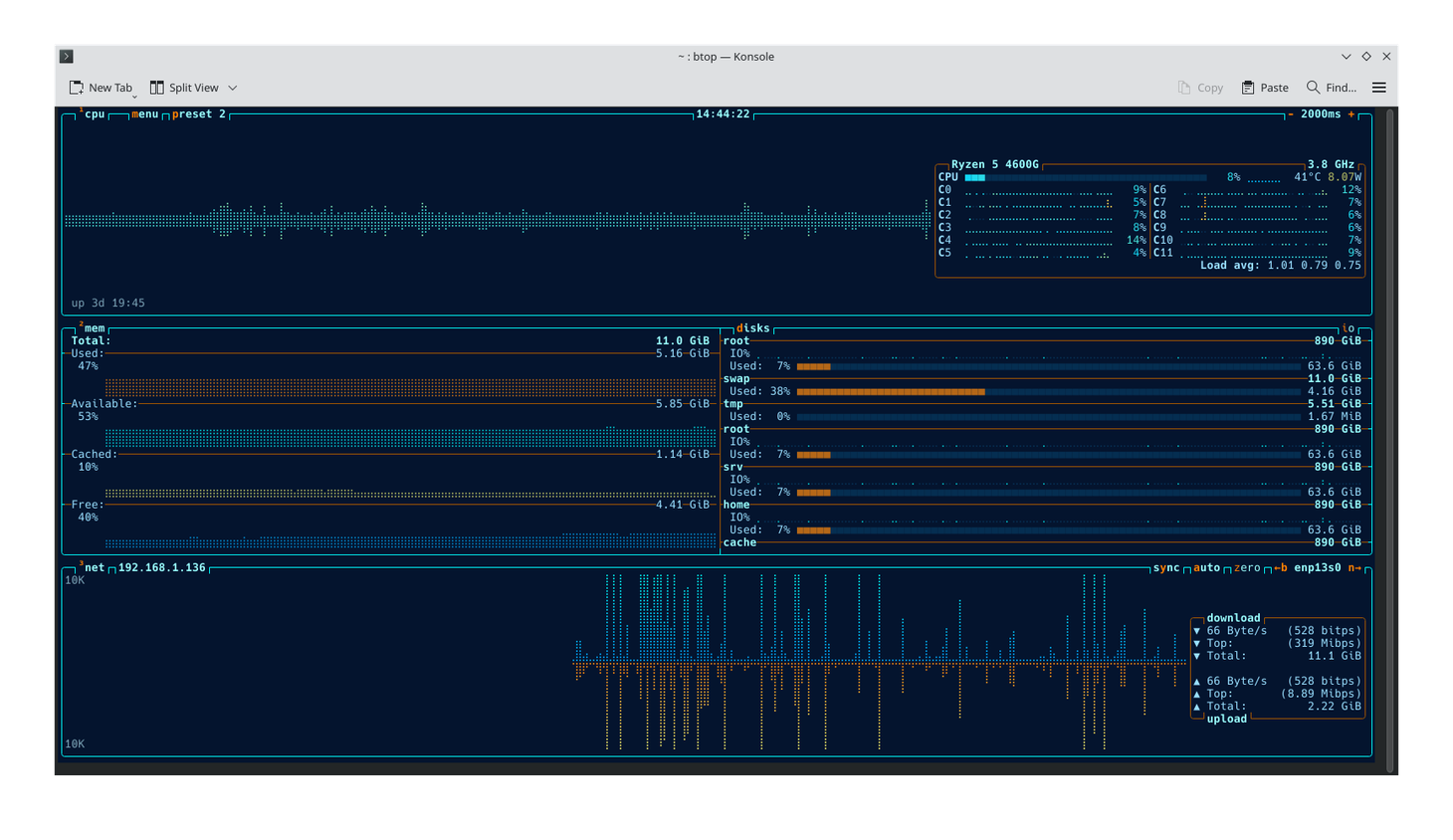Click the Ryzen 5 4600G CPU name
Viewport: 1453px width, 840px height.
995,165
